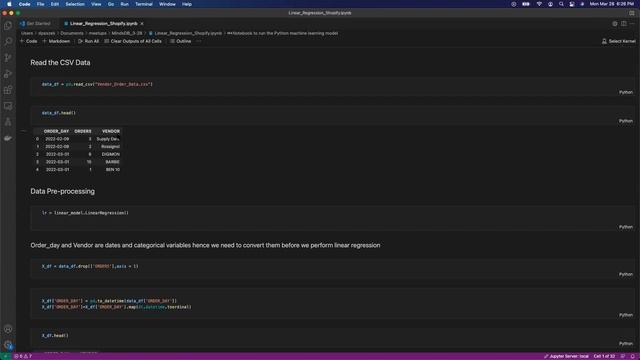Image resolution: width=640 pixels, height=360 pixels.
Task: Add a new Code cell
Action: (29, 41)
